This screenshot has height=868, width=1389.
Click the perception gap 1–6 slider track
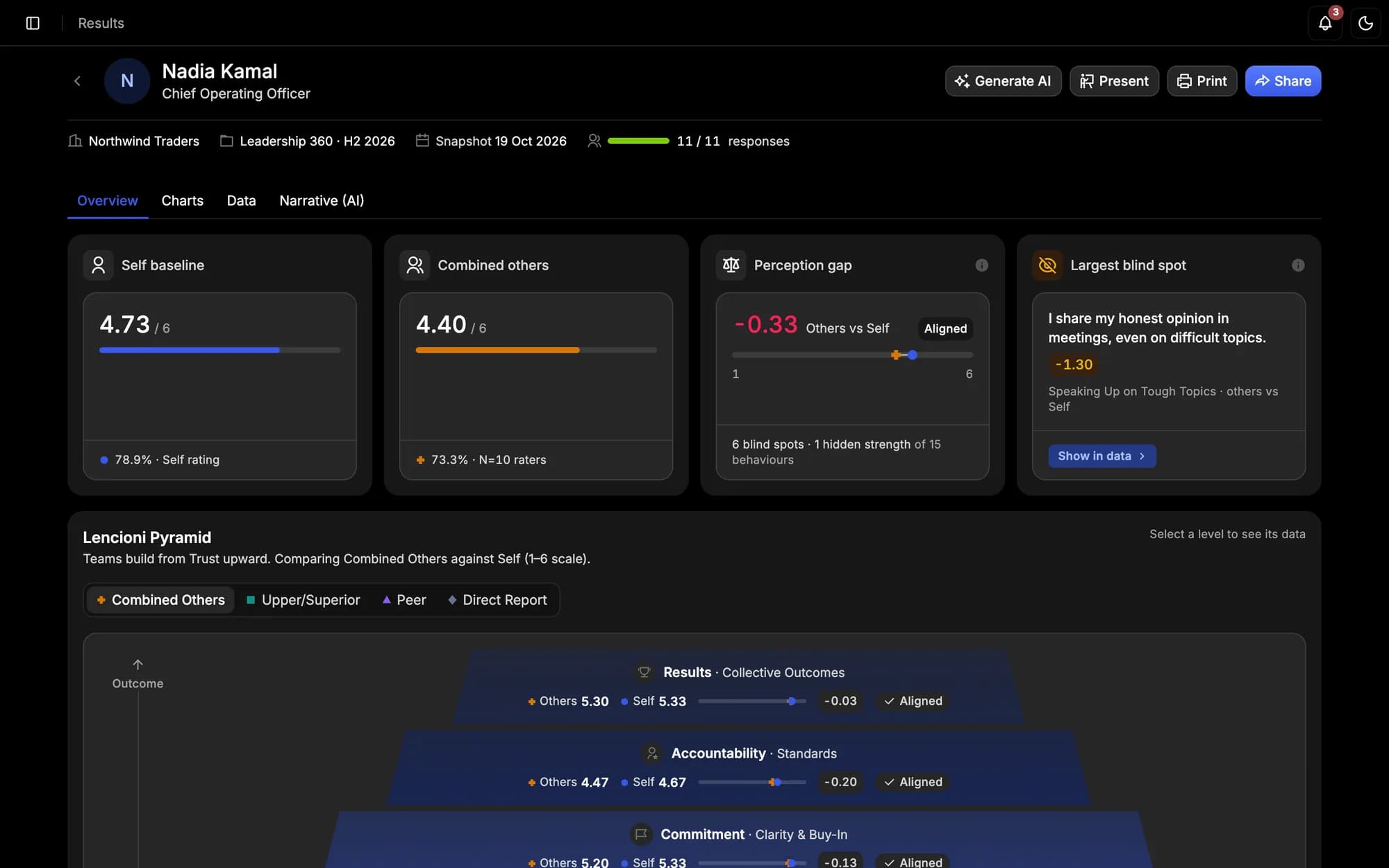point(852,355)
